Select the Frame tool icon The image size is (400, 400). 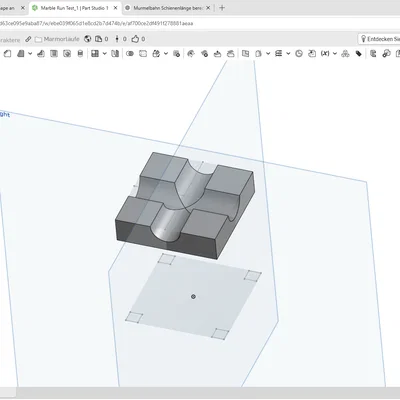point(258,53)
